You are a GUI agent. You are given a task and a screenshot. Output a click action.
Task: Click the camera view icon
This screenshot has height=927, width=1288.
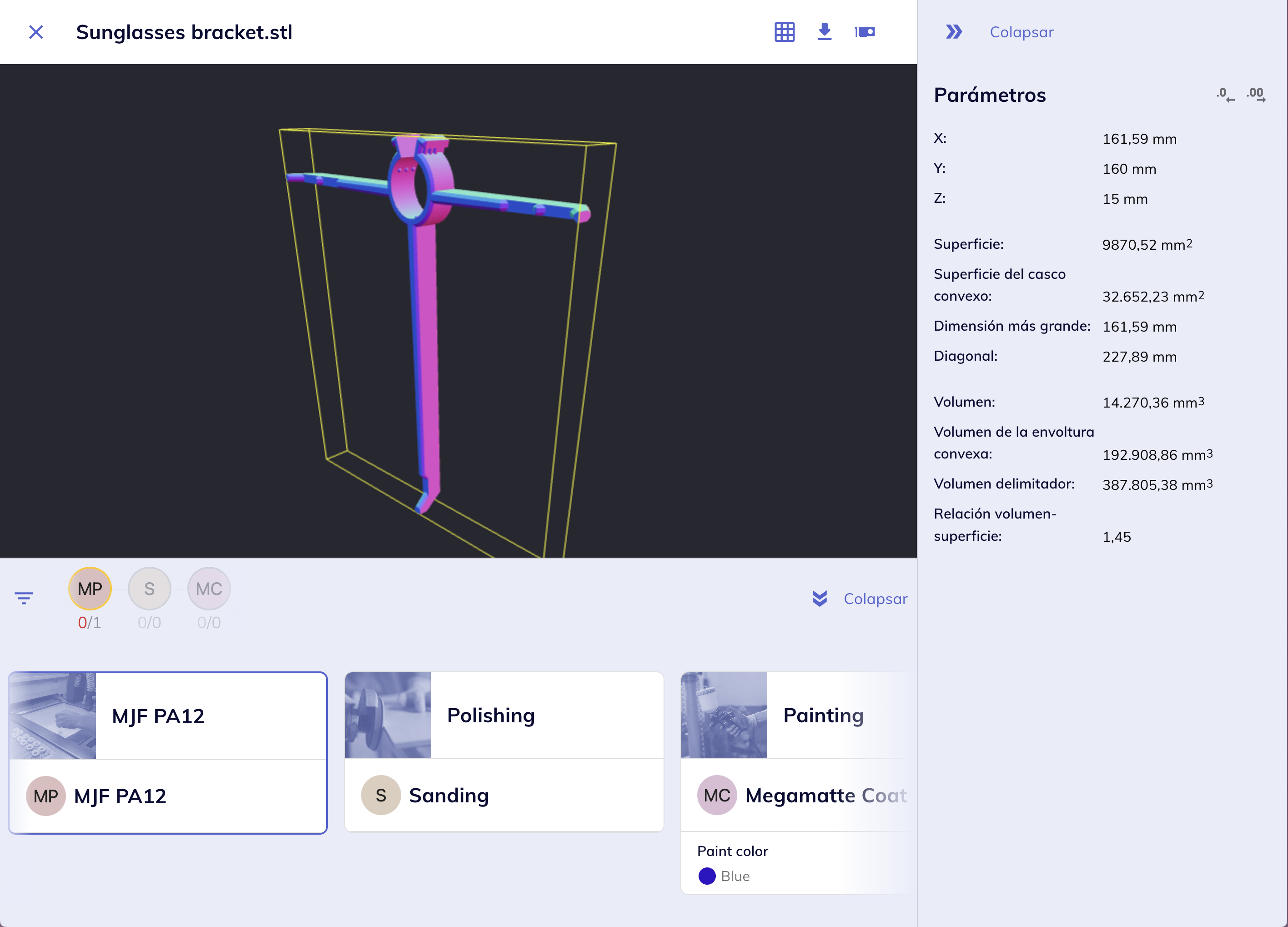865,32
